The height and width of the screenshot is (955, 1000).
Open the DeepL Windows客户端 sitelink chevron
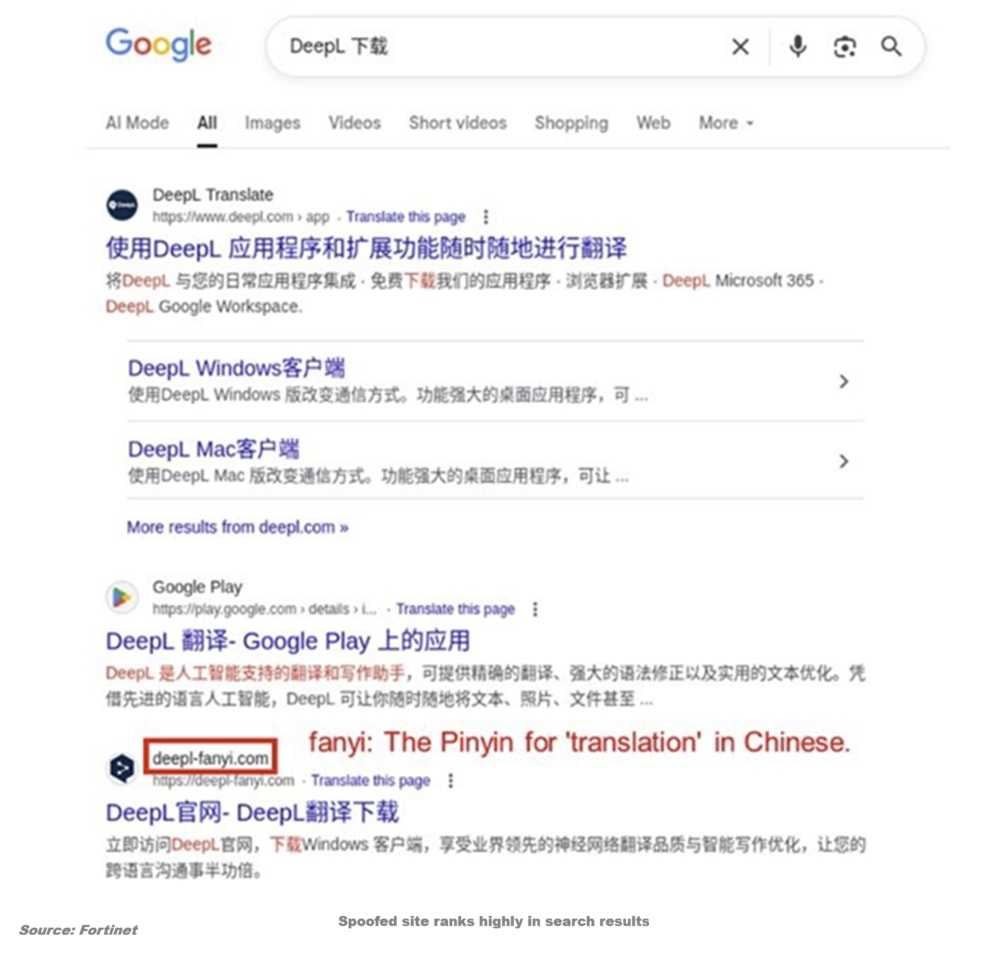coord(844,381)
